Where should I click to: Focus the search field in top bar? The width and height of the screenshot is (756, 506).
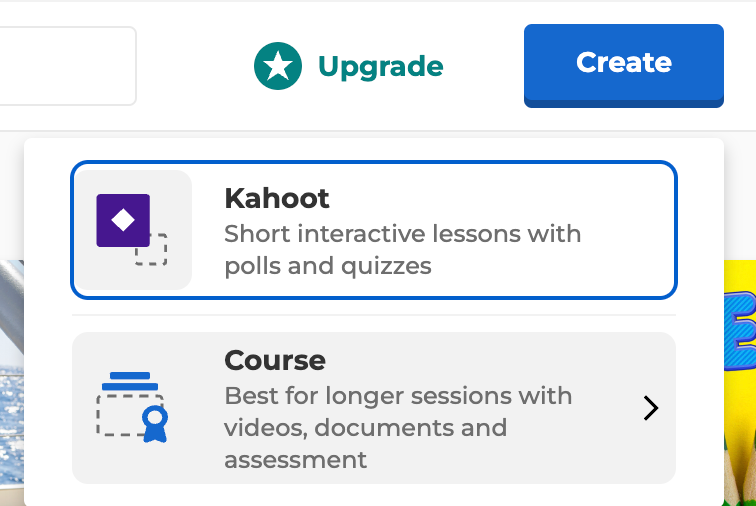tap(66, 66)
